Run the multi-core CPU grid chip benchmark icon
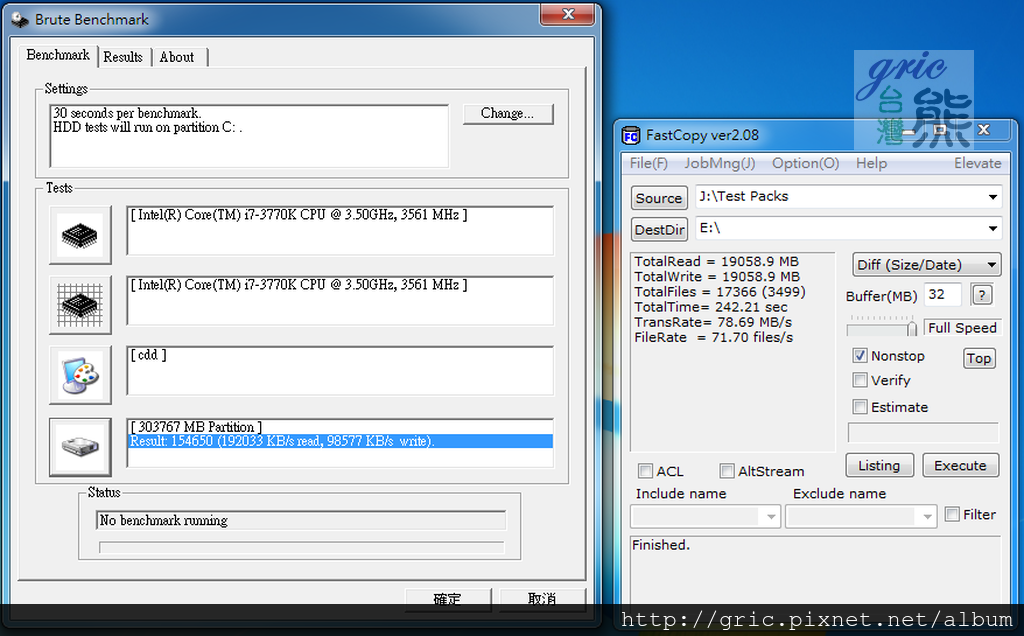The image size is (1024, 636). tap(80, 305)
